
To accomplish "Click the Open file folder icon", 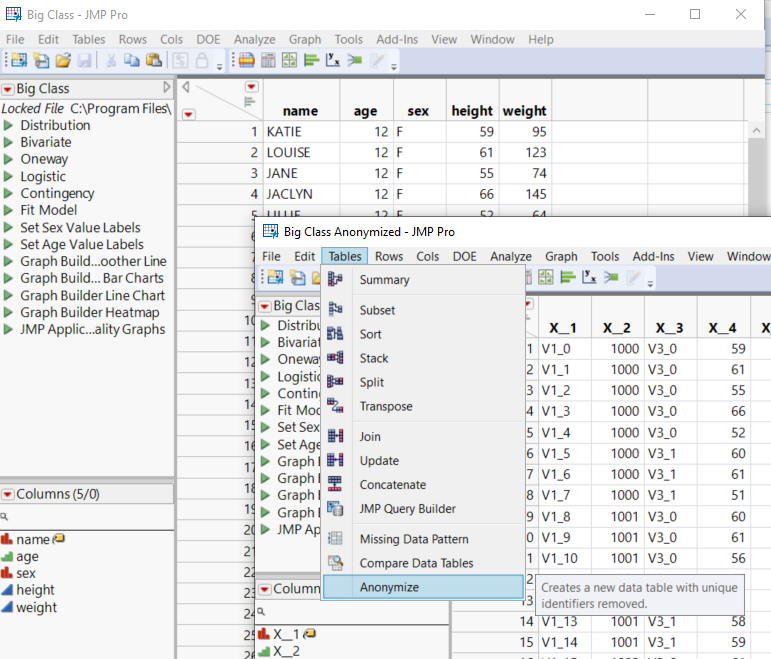I will point(62,61).
